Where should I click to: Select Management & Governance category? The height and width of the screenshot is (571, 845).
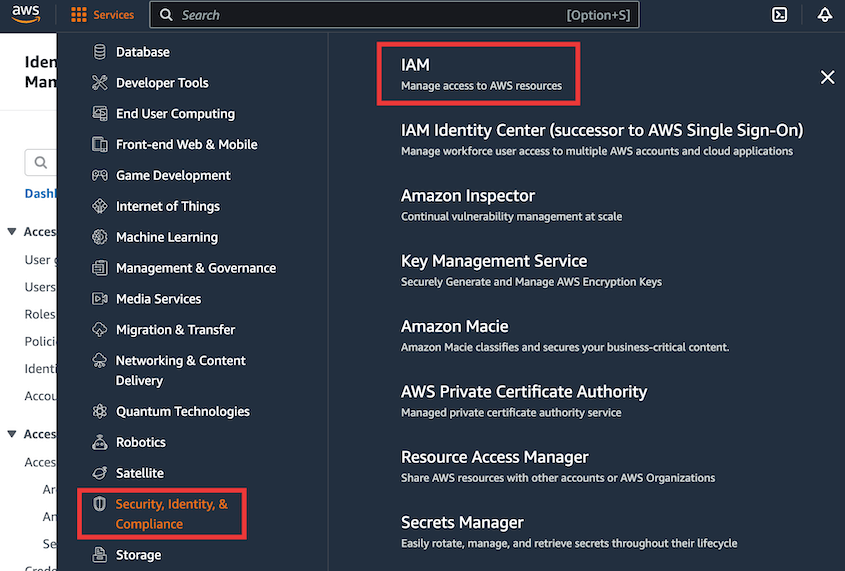pyautogui.click(x=196, y=268)
